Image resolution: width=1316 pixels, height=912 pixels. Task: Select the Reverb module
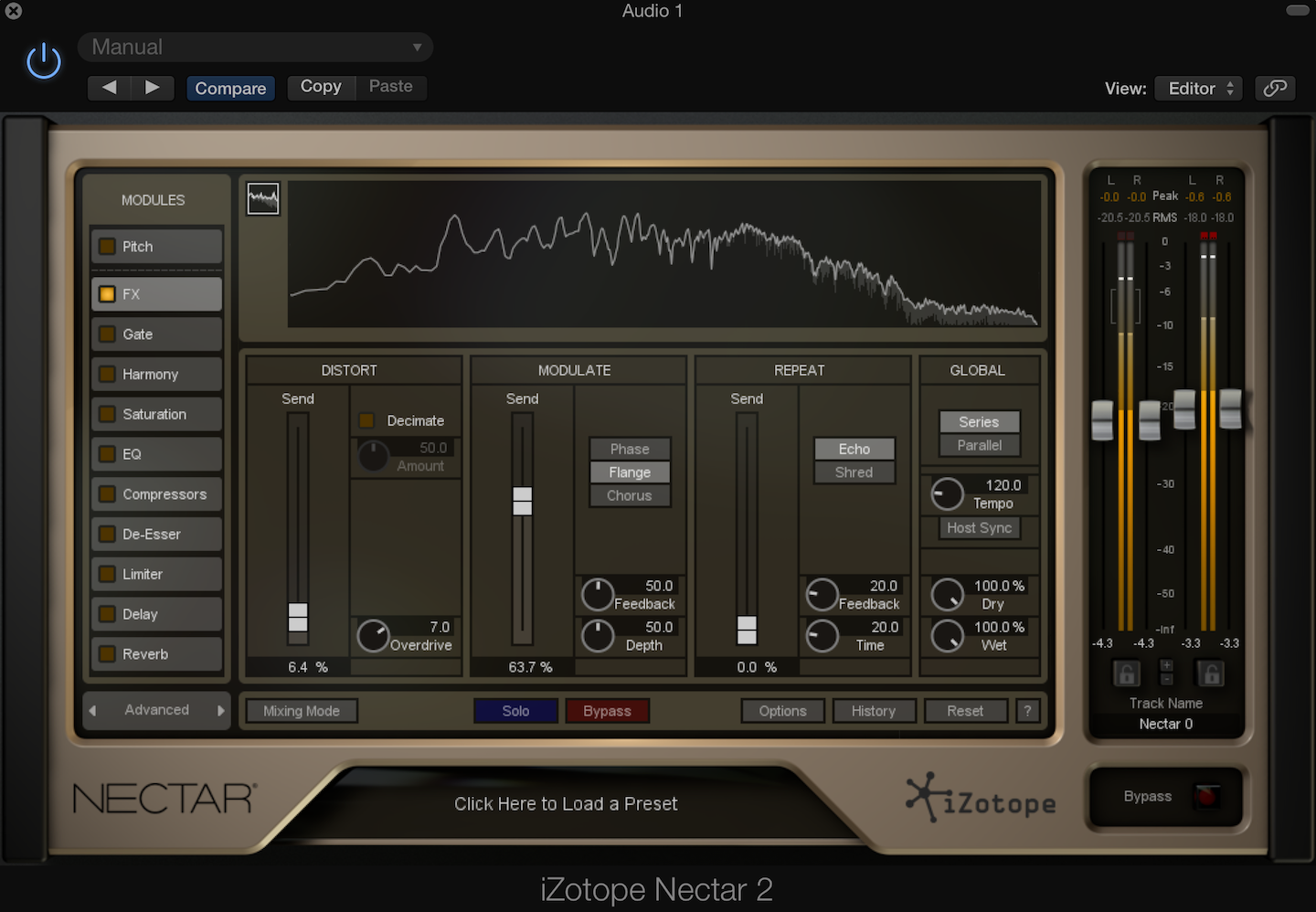pos(157,654)
